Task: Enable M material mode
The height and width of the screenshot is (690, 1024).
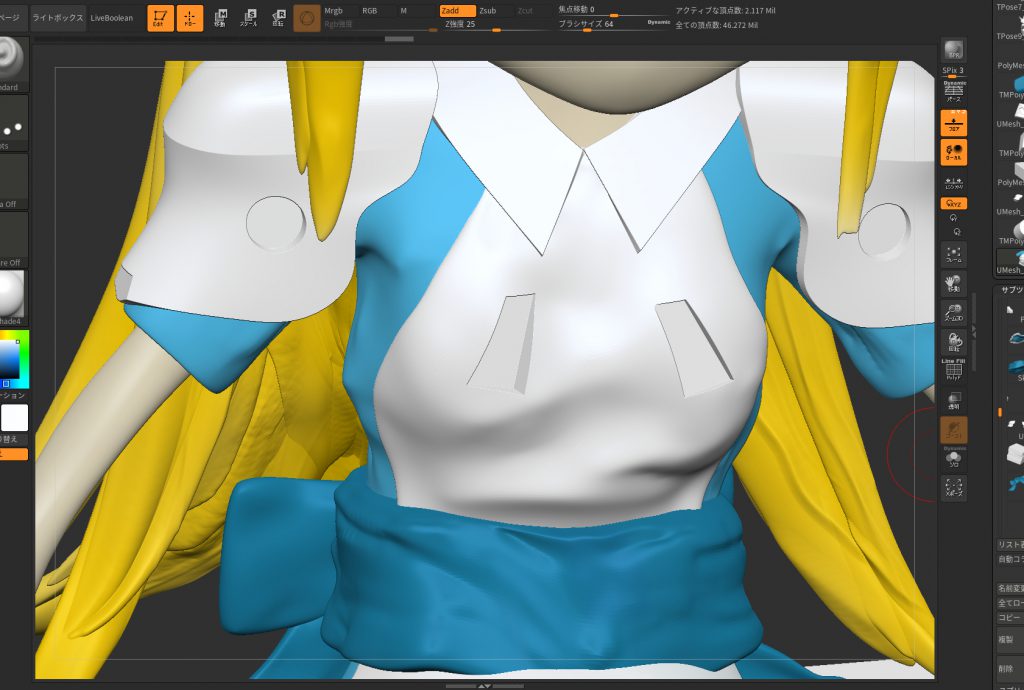Action: point(404,10)
